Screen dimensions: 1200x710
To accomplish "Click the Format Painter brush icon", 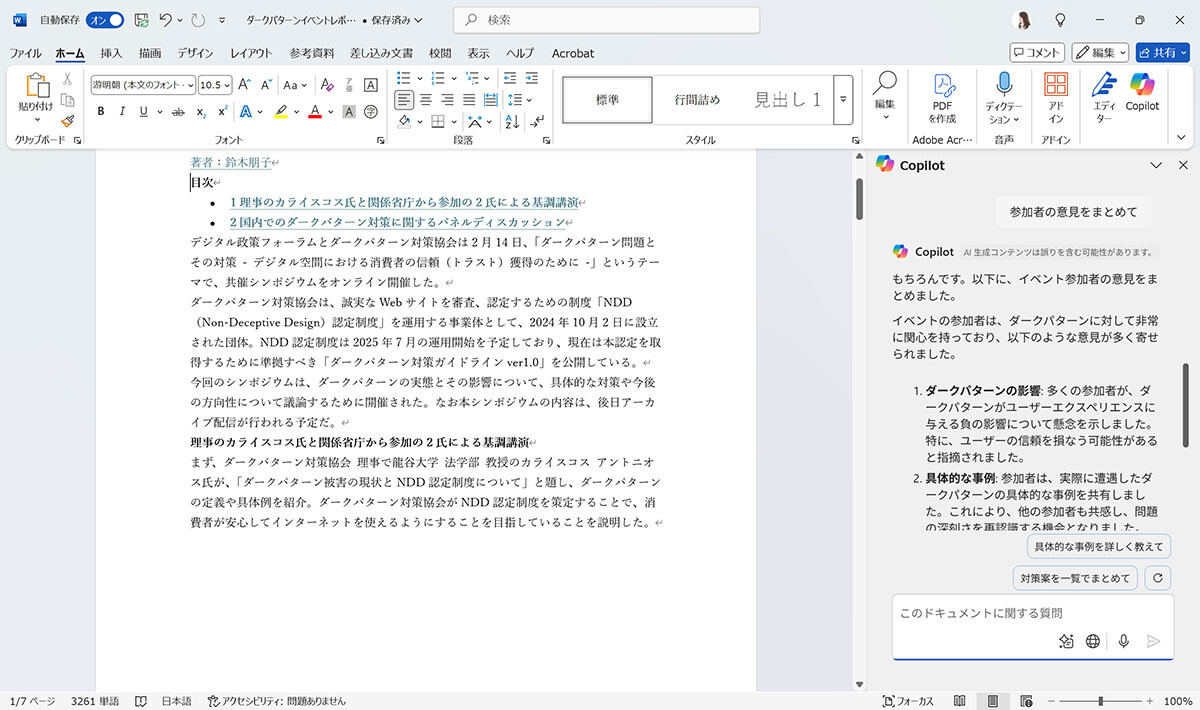I will [68, 120].
